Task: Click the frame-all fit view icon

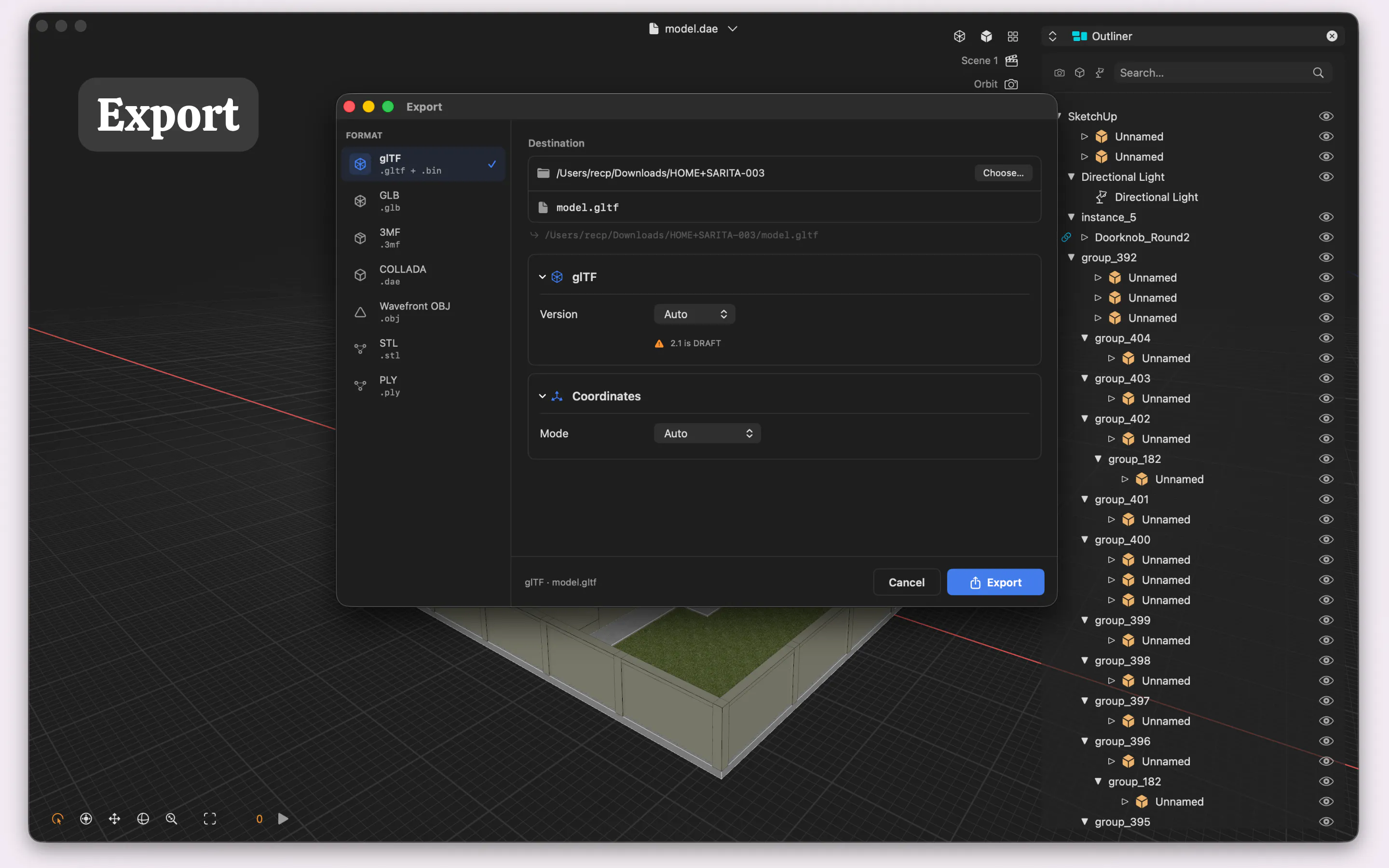Action: coord(210,819)
